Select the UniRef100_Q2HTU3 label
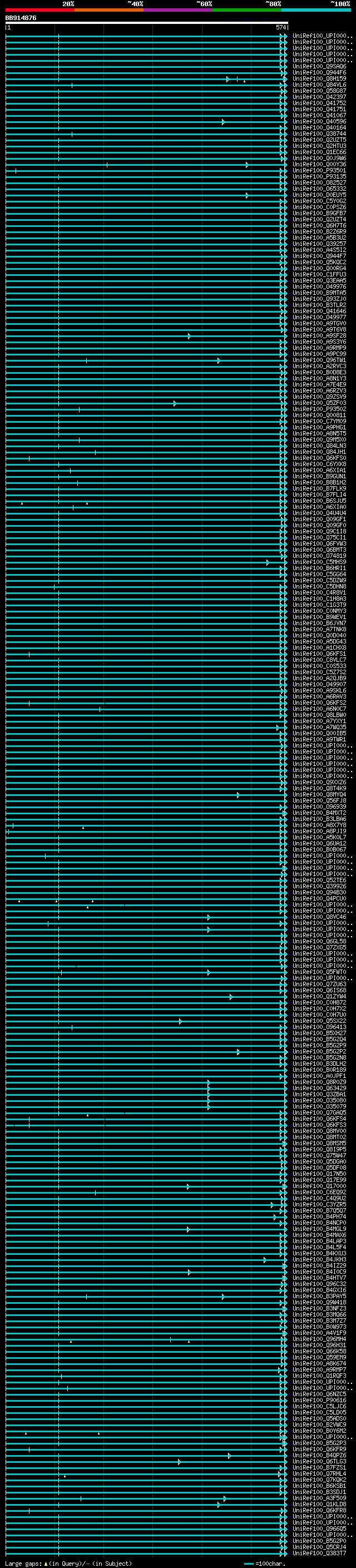The height and width of the screenshot is (1568, 356). (x=319, y=146)
